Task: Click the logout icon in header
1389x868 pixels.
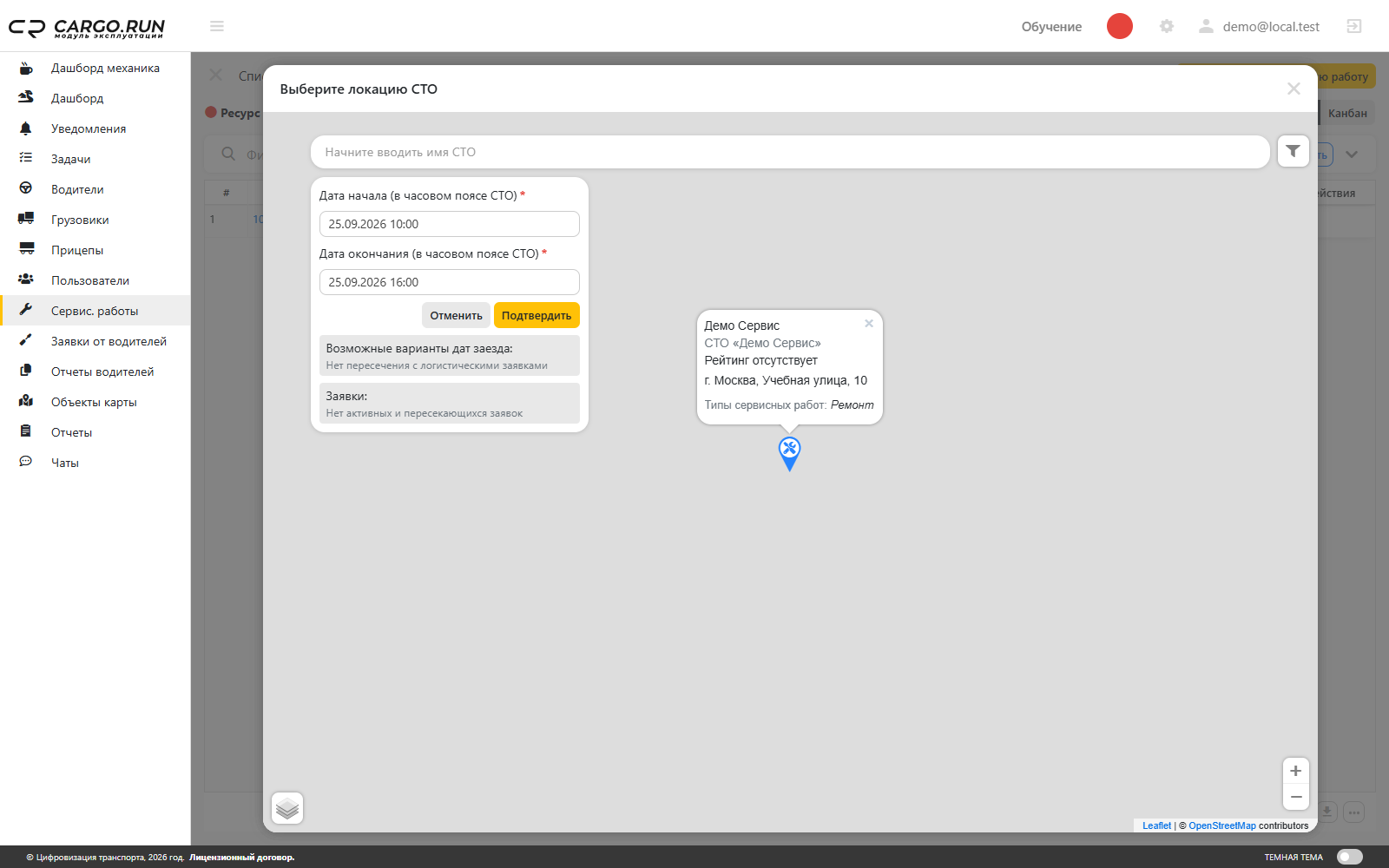Action: point(1353,26)
